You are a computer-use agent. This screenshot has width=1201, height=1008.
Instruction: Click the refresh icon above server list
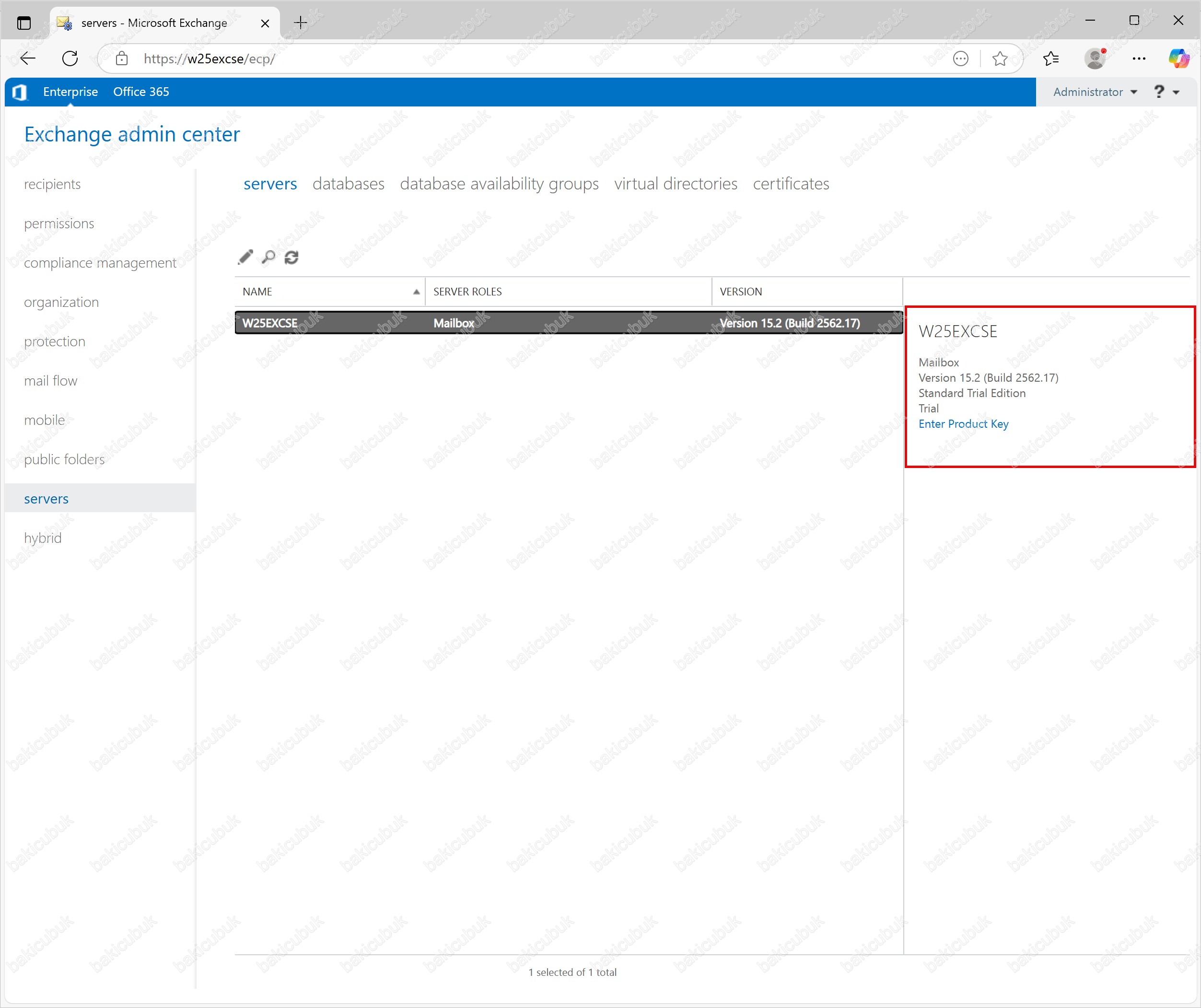292,258
